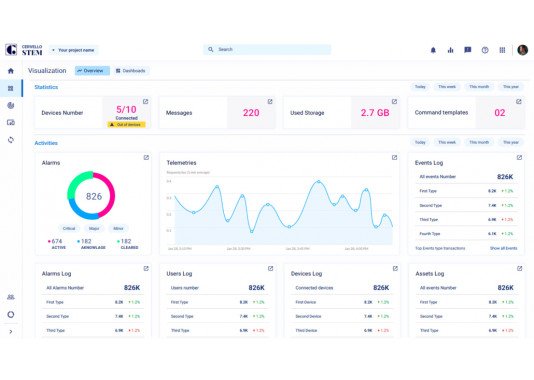
Task: Open the sync refresh sidebar icon
Action: (x=11, y=140)
